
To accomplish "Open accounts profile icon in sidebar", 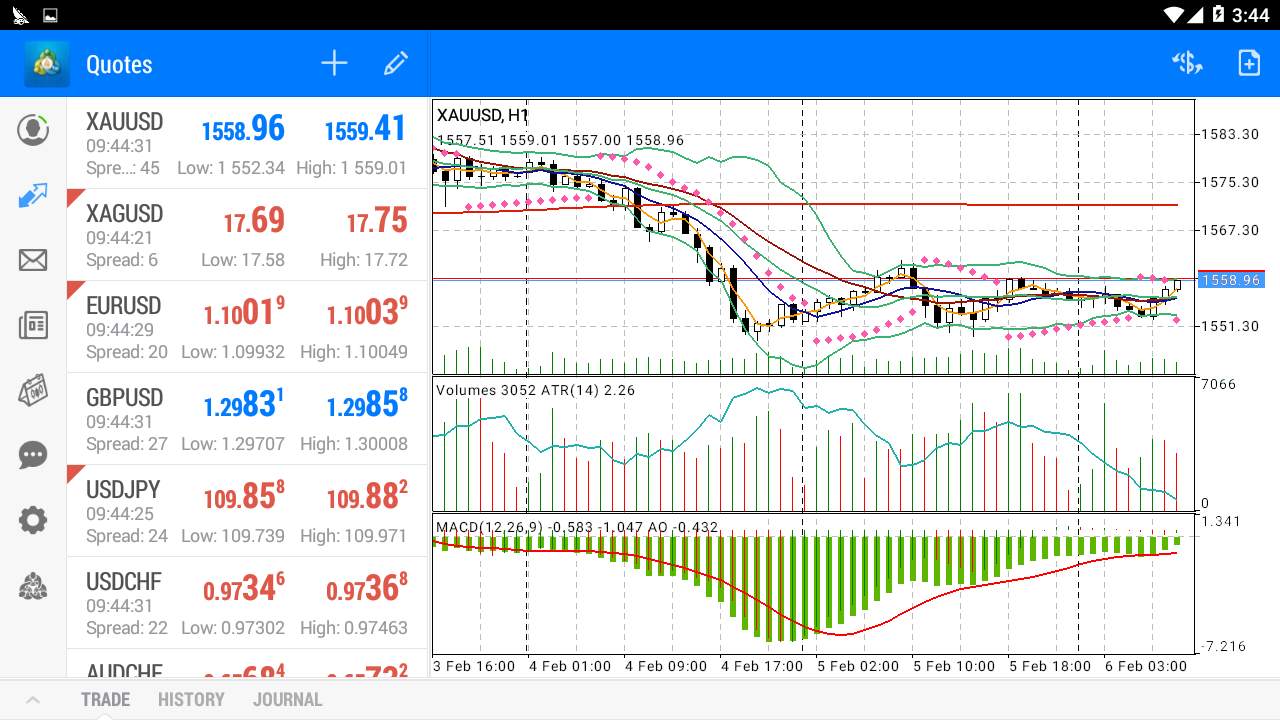I will point(33,130).
